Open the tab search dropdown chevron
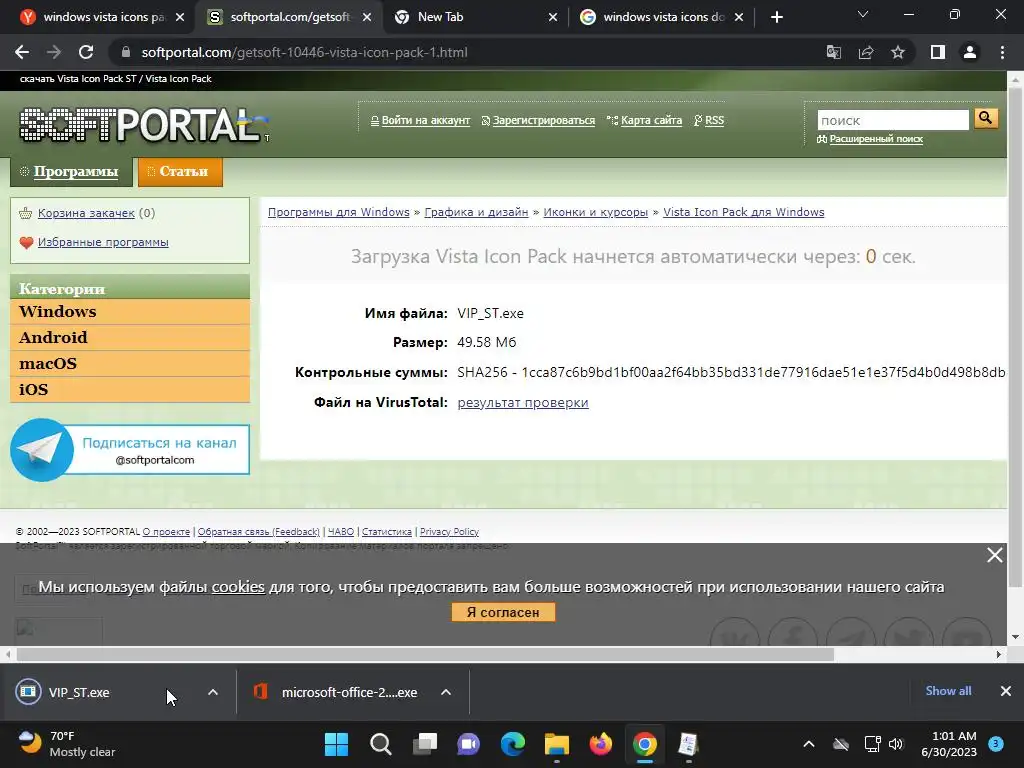Screen dimensions: 1024x768 pyautogui.click(x=863, y=14)
